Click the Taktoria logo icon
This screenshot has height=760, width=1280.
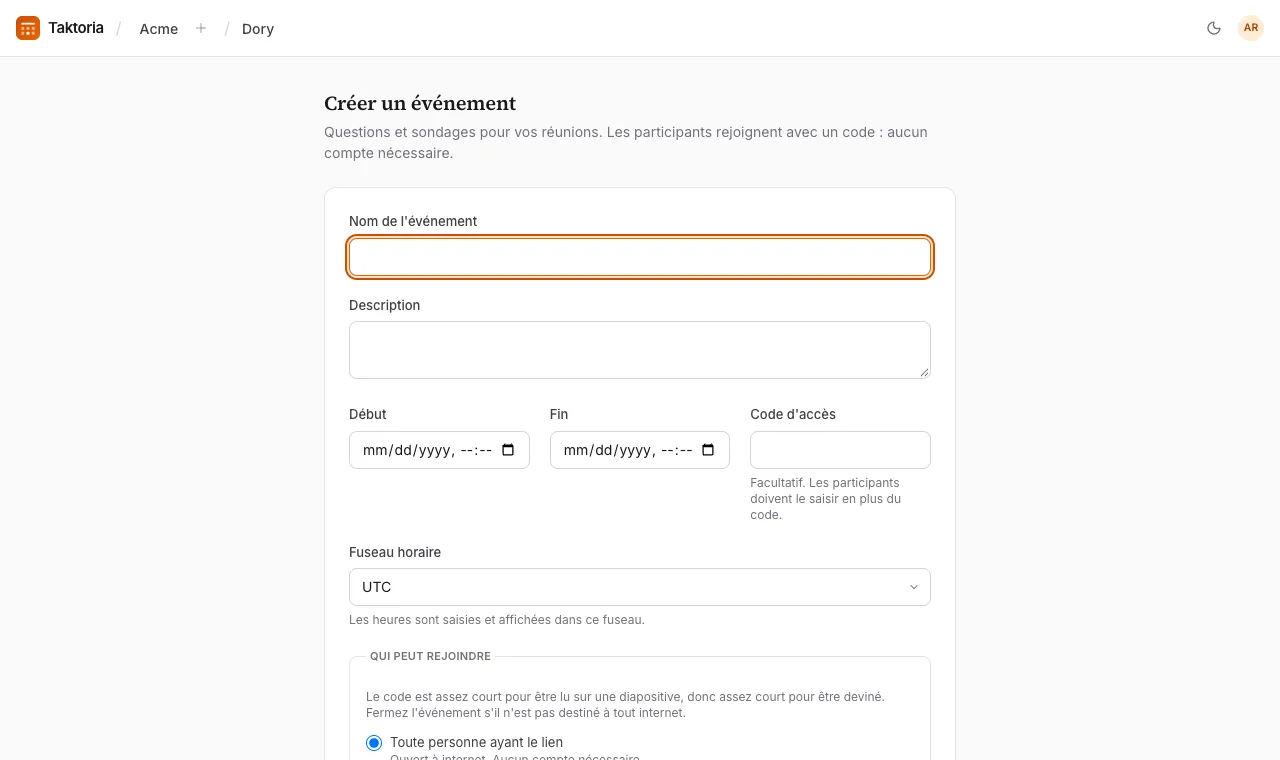pos(28,28)
